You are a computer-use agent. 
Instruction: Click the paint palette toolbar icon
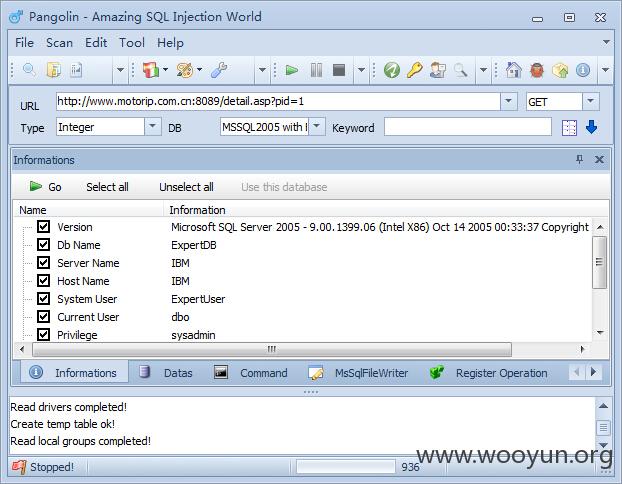coord(185,70)
